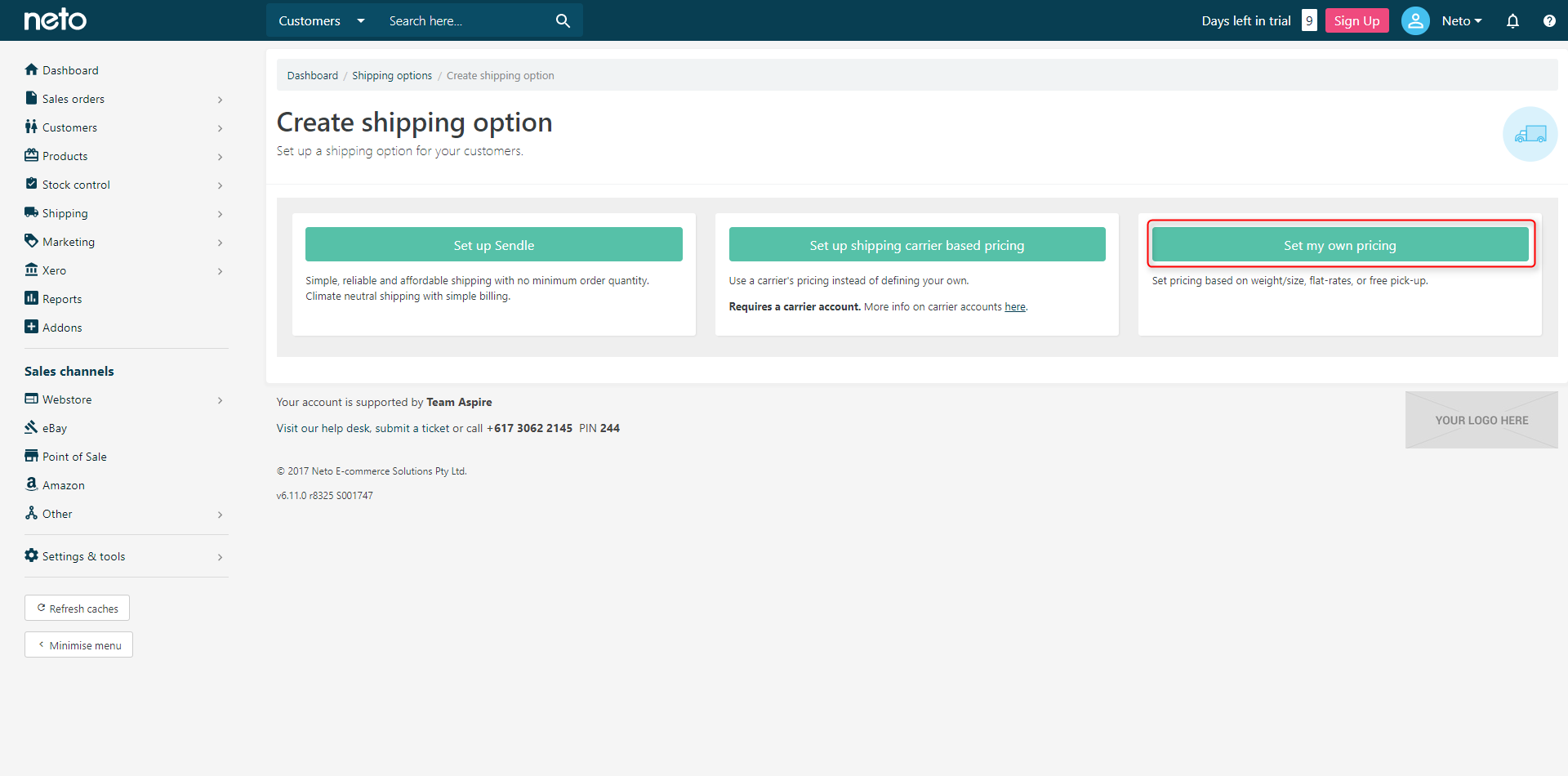Click the Point of Sale register icon
Image resolution: width=1568 pixels, height=776 pixels.
pos(31,456)
